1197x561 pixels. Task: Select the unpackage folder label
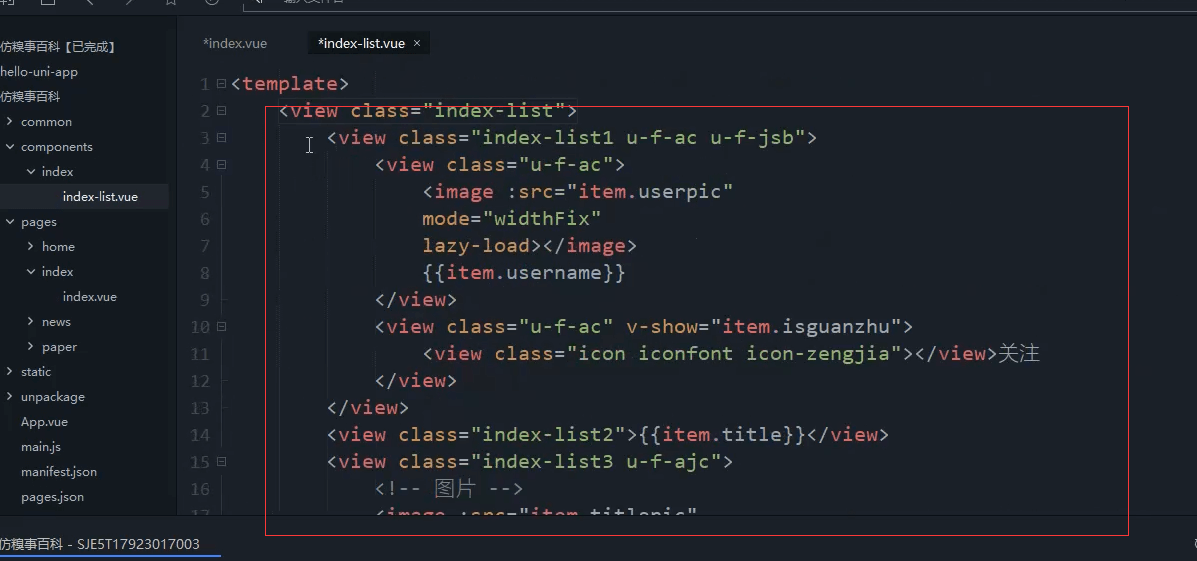click(x=53, y=397)
